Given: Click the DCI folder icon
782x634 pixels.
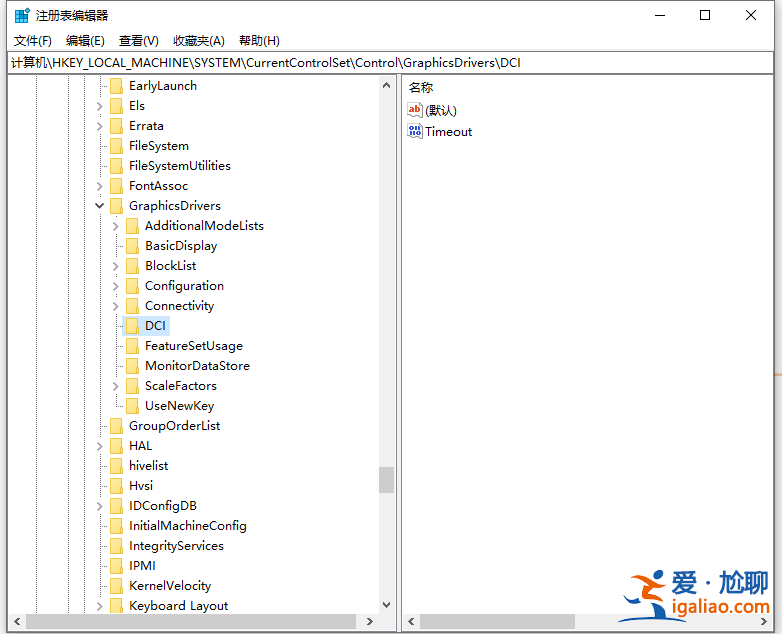Looking at the screenshot, I should [x=132, y=326].
